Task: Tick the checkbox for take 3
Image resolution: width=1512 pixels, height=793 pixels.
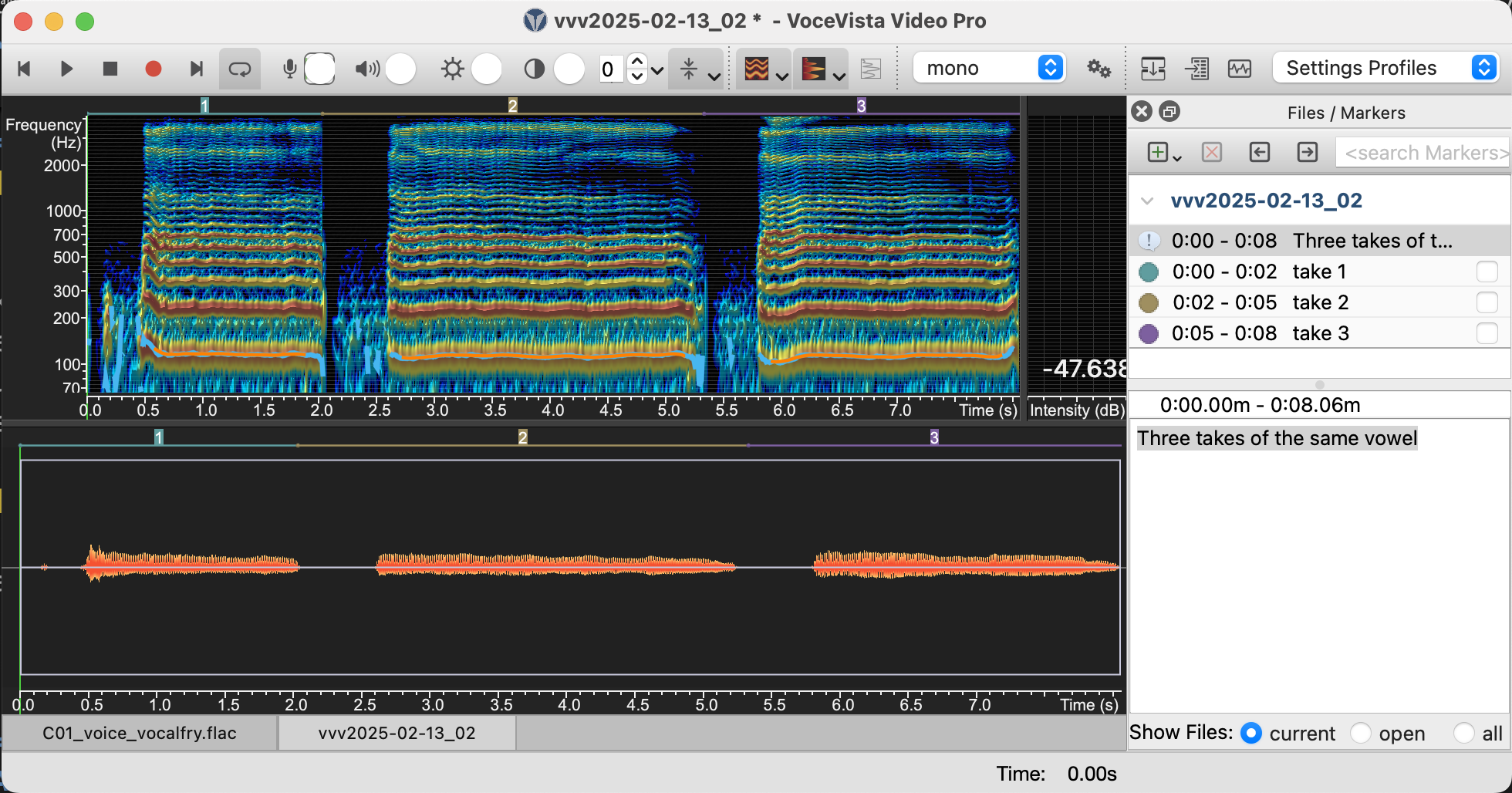Action: pyautogui.click(x=1487, y=333)
